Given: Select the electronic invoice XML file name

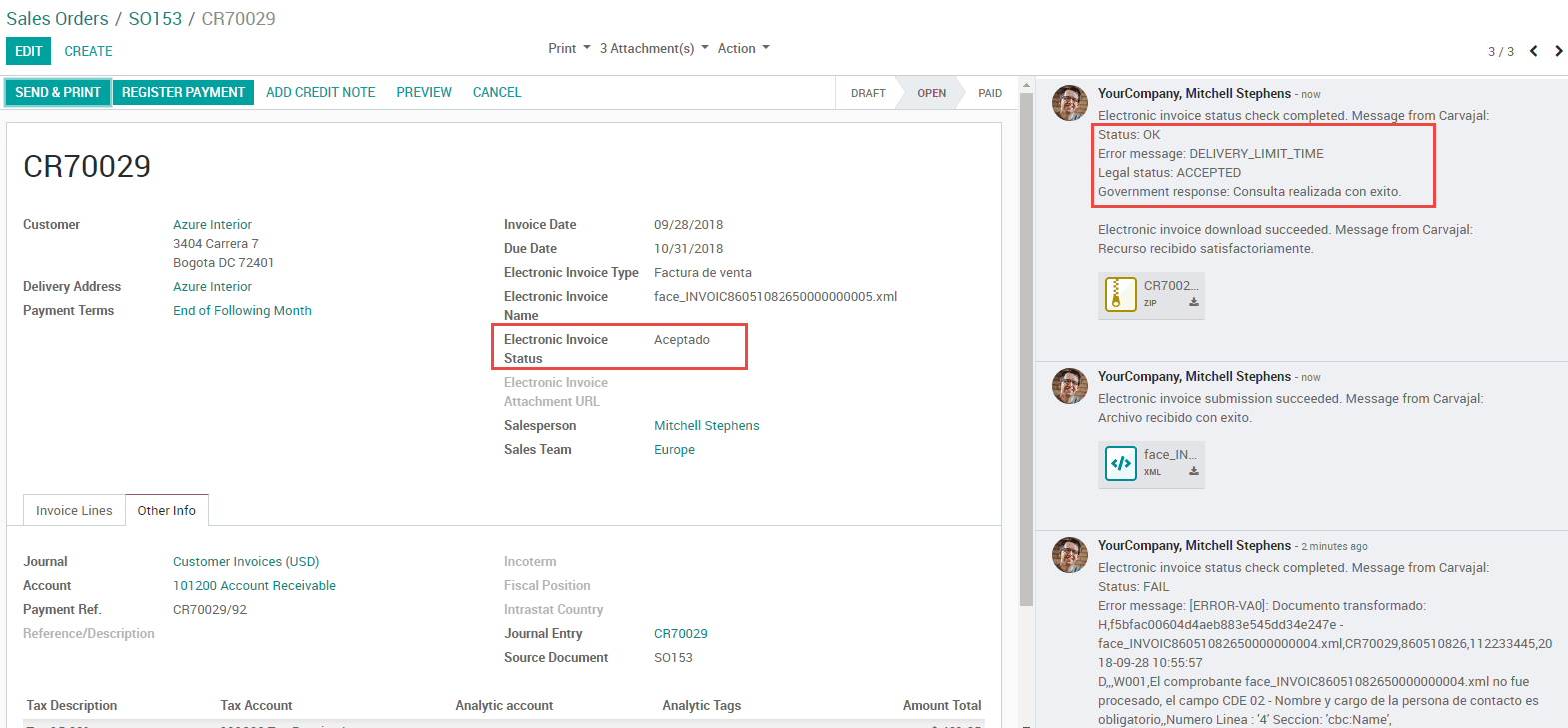Looking at the screenshot, I should [x=776, y=297].
